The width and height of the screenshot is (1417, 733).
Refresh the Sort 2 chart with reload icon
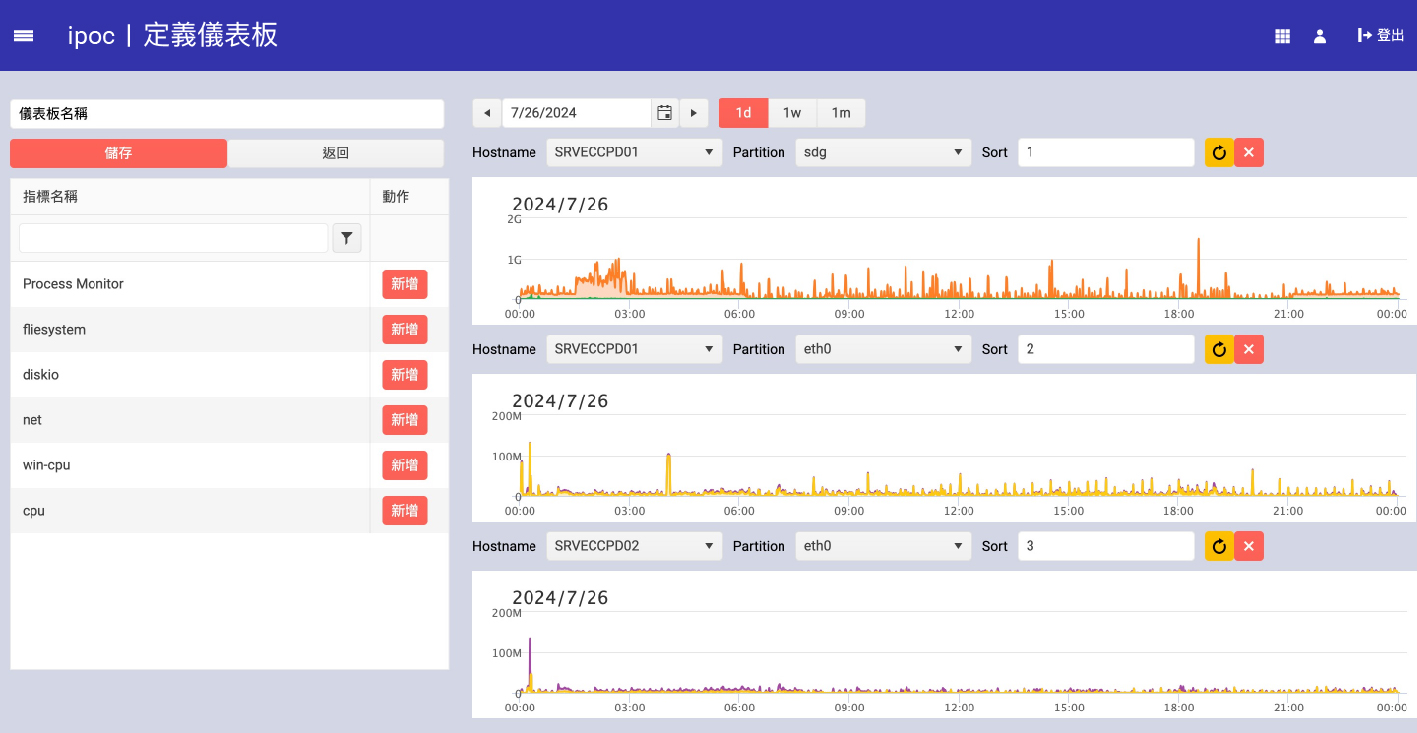(1219, 350)
